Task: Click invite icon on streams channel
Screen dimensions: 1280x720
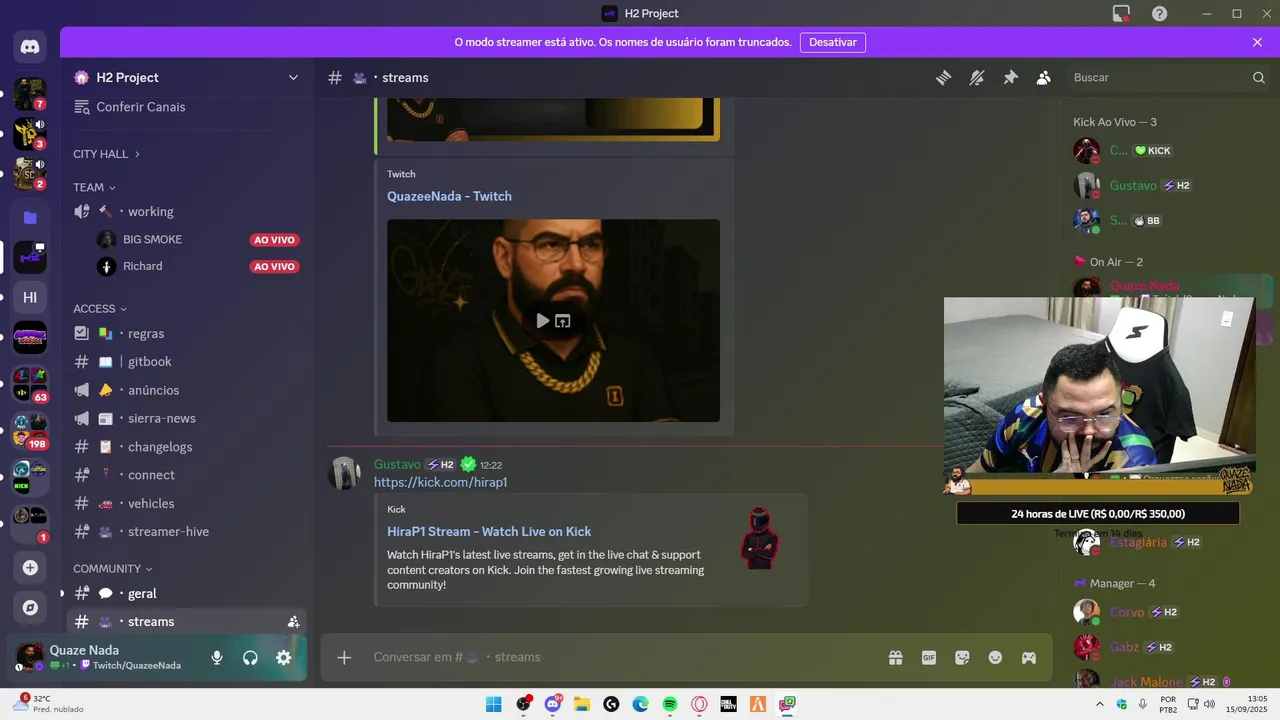Action: point(293,622)
